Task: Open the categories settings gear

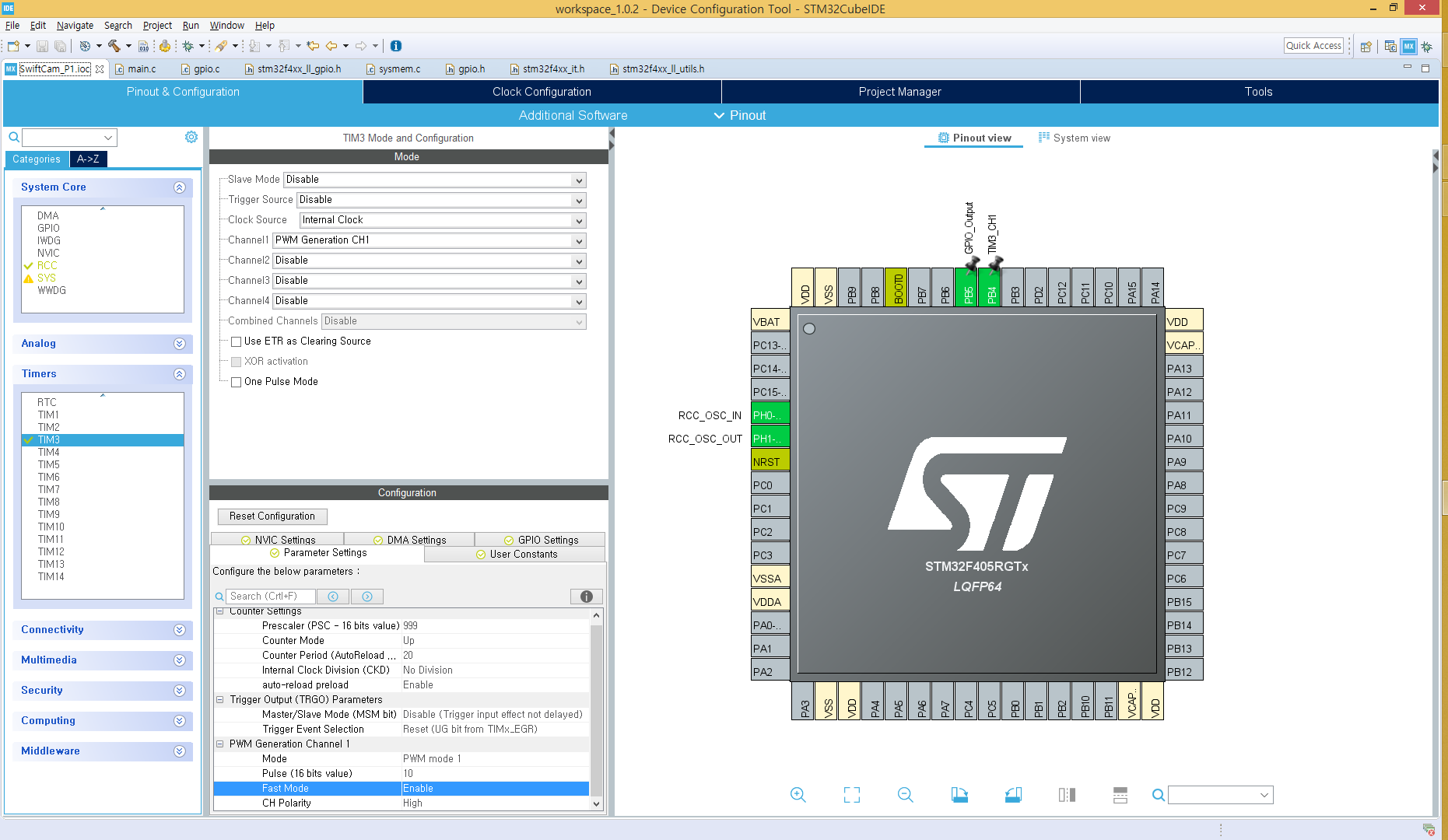Action: pyautogui.click(x=191, y=137)
